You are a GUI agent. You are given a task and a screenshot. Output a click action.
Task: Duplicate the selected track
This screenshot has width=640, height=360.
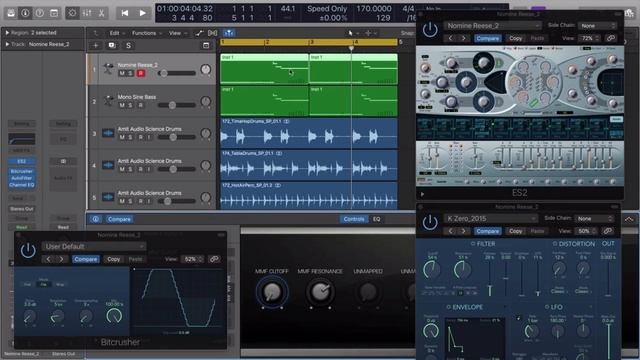coord(112,45)
